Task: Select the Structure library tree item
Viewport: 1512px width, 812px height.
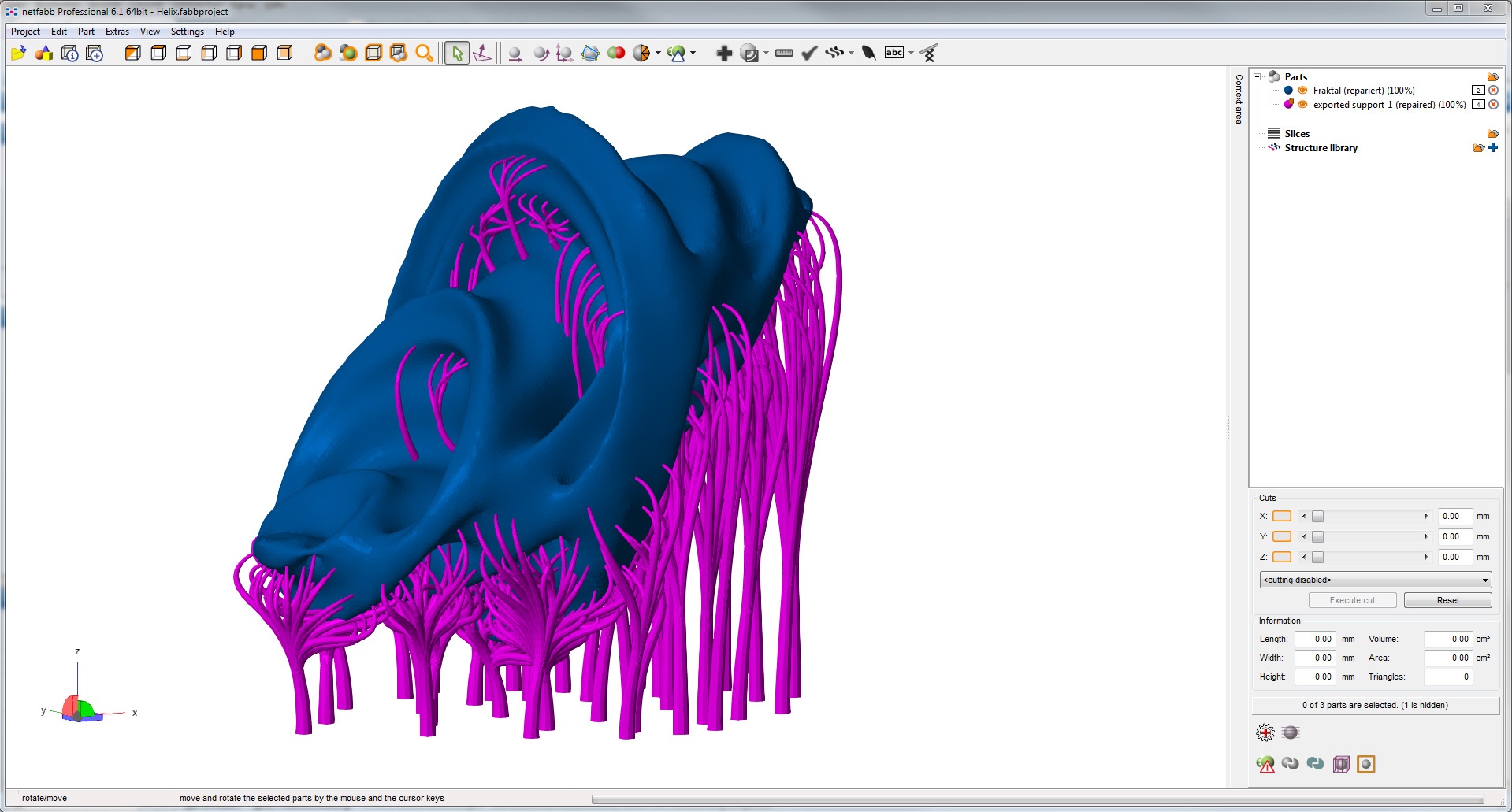Action: pos(1321,148)
